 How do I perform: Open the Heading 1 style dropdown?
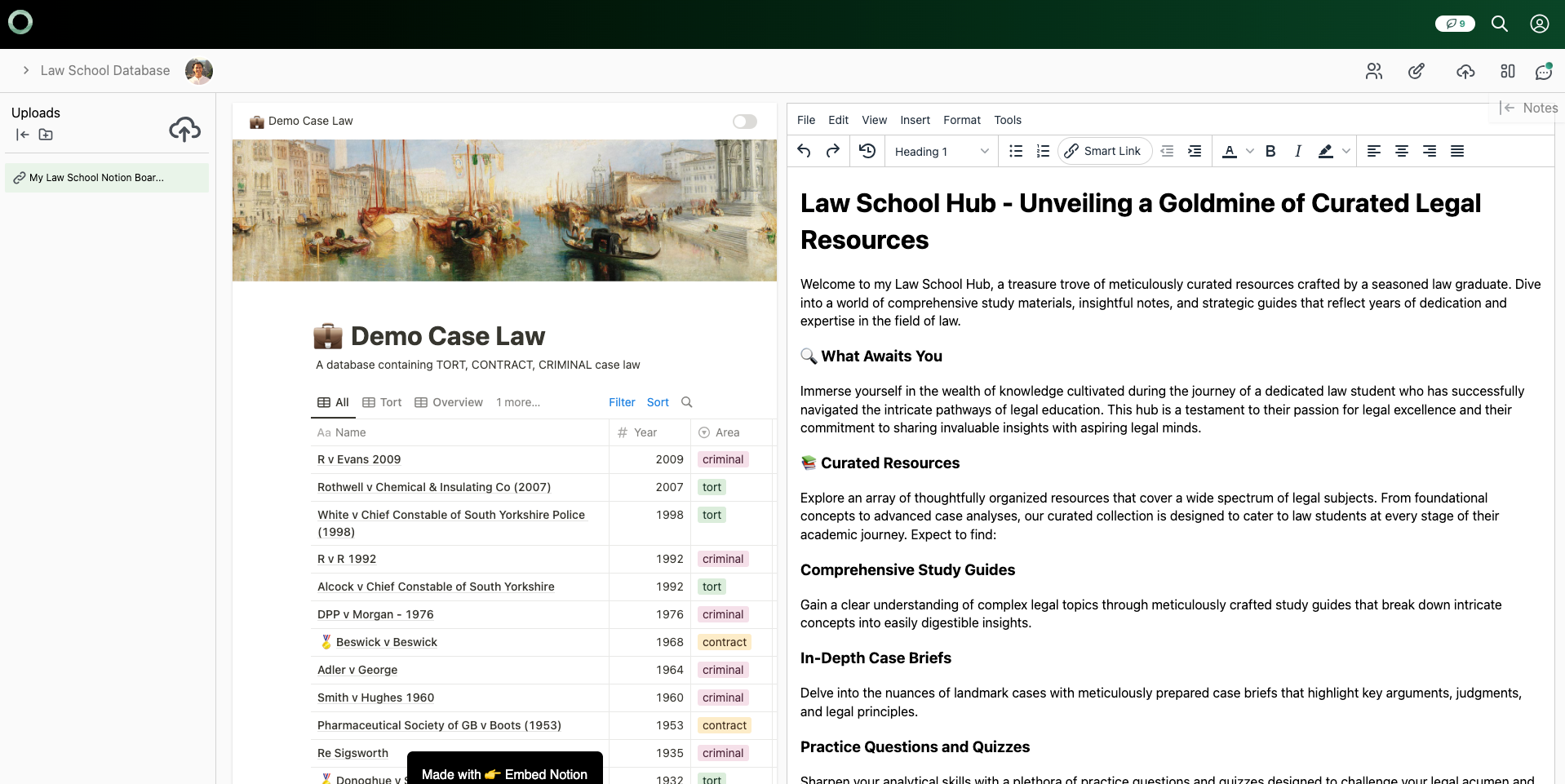tap(942, 151)
